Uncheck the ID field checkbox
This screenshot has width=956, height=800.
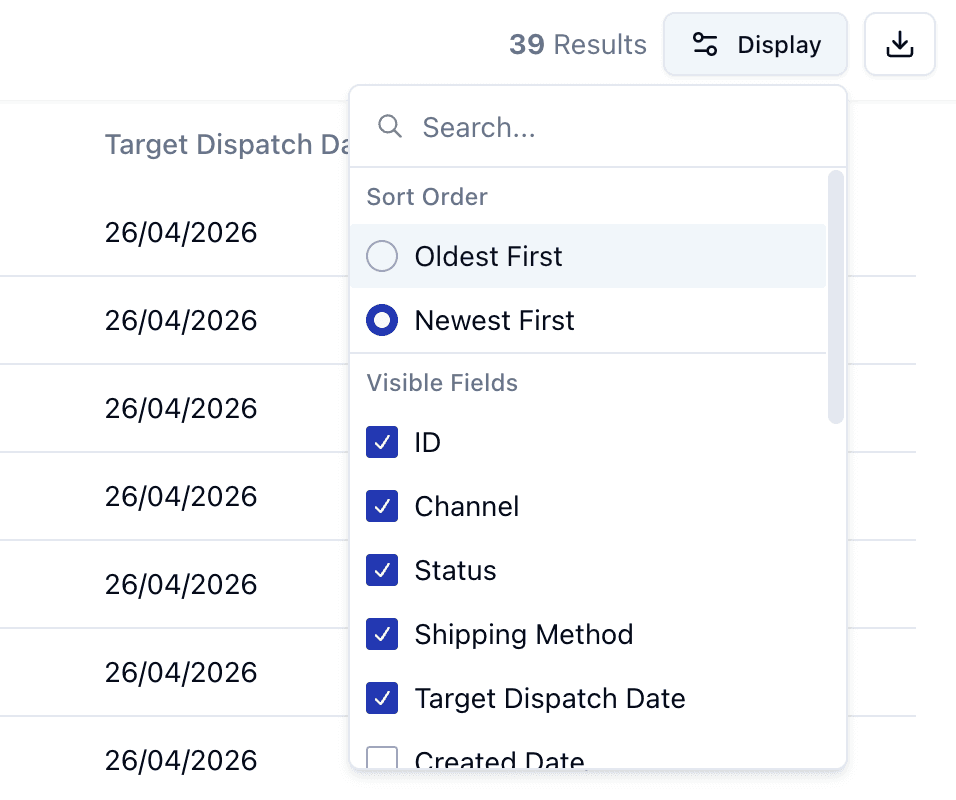click(382, 442)
